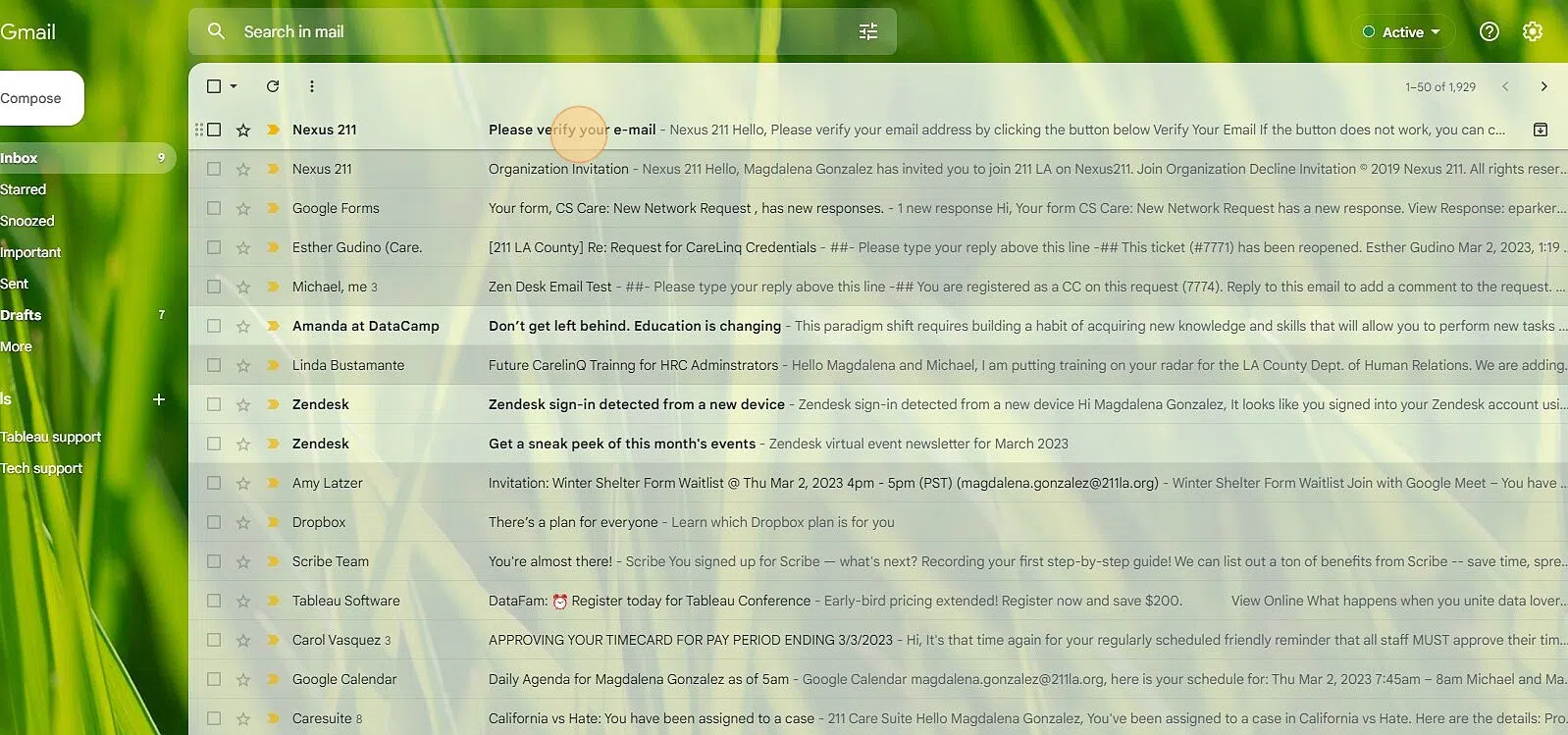Viewport: 1568px width, 735px height.
Task: Star the Amanda at DataCamp email
Action: (243, 326)
